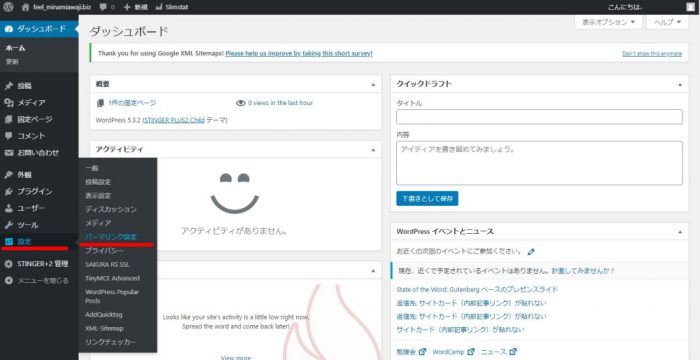700x360 pixels.
Task: Select メディア in settings flyout
Action: point(98,222)
